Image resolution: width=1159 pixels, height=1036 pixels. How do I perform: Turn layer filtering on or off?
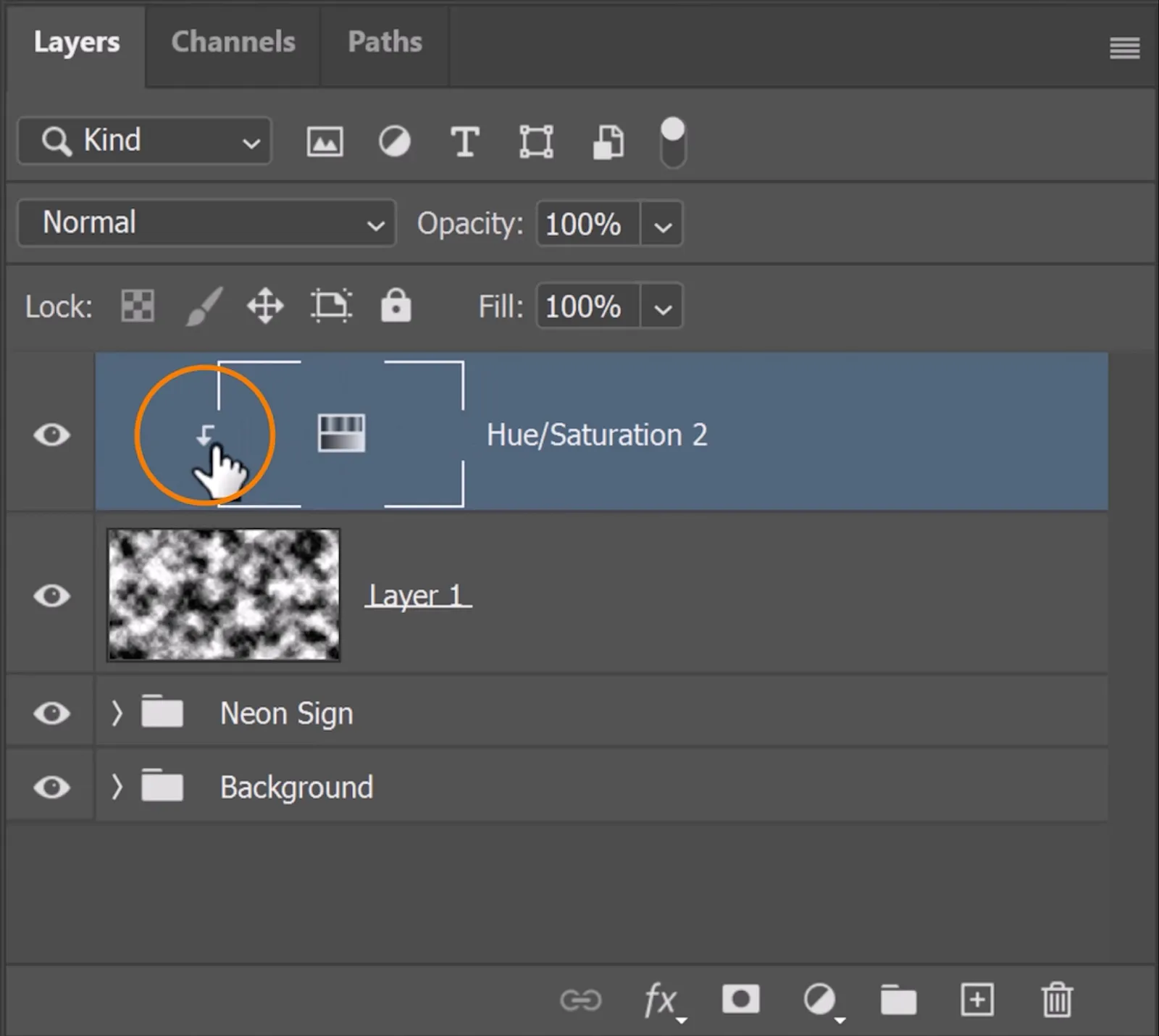point(673,142)
